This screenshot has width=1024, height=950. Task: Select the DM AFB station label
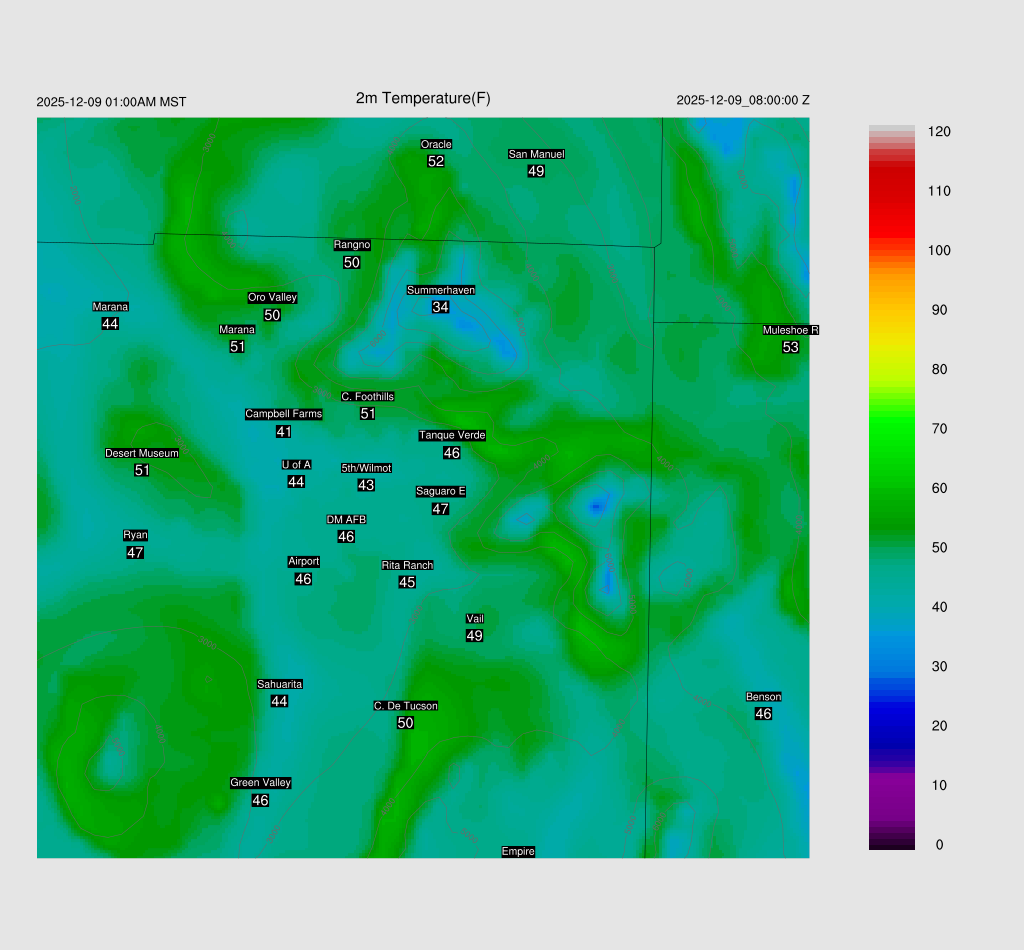(x=346, y=520)
